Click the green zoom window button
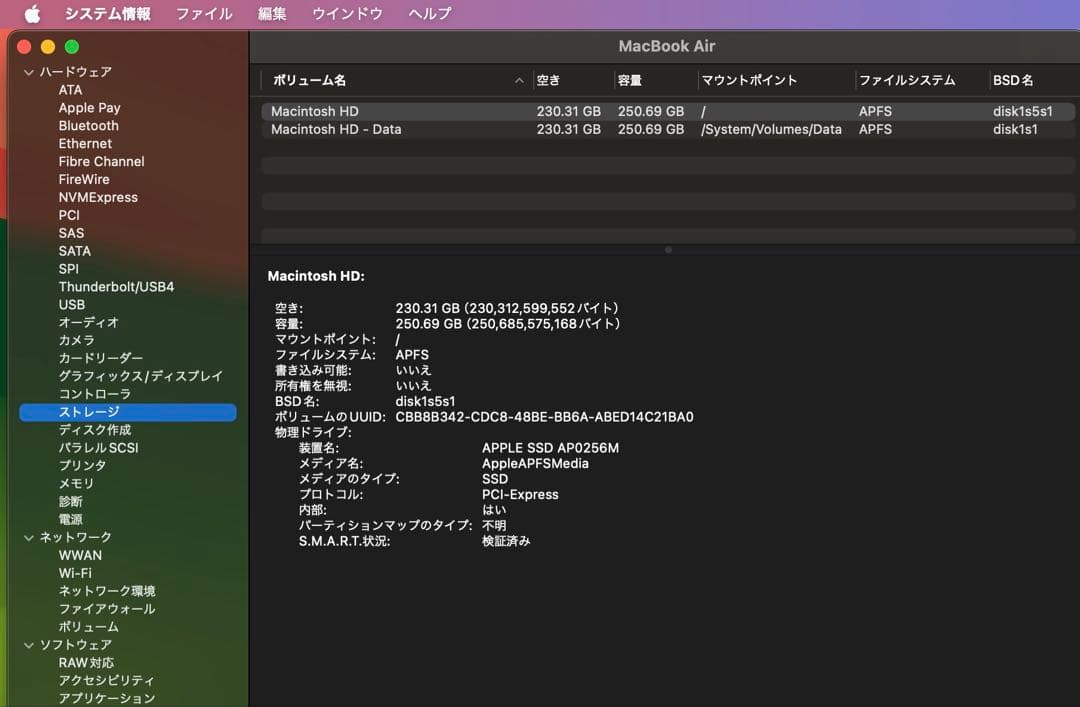The image size is (1080, 707). (72, 47)
